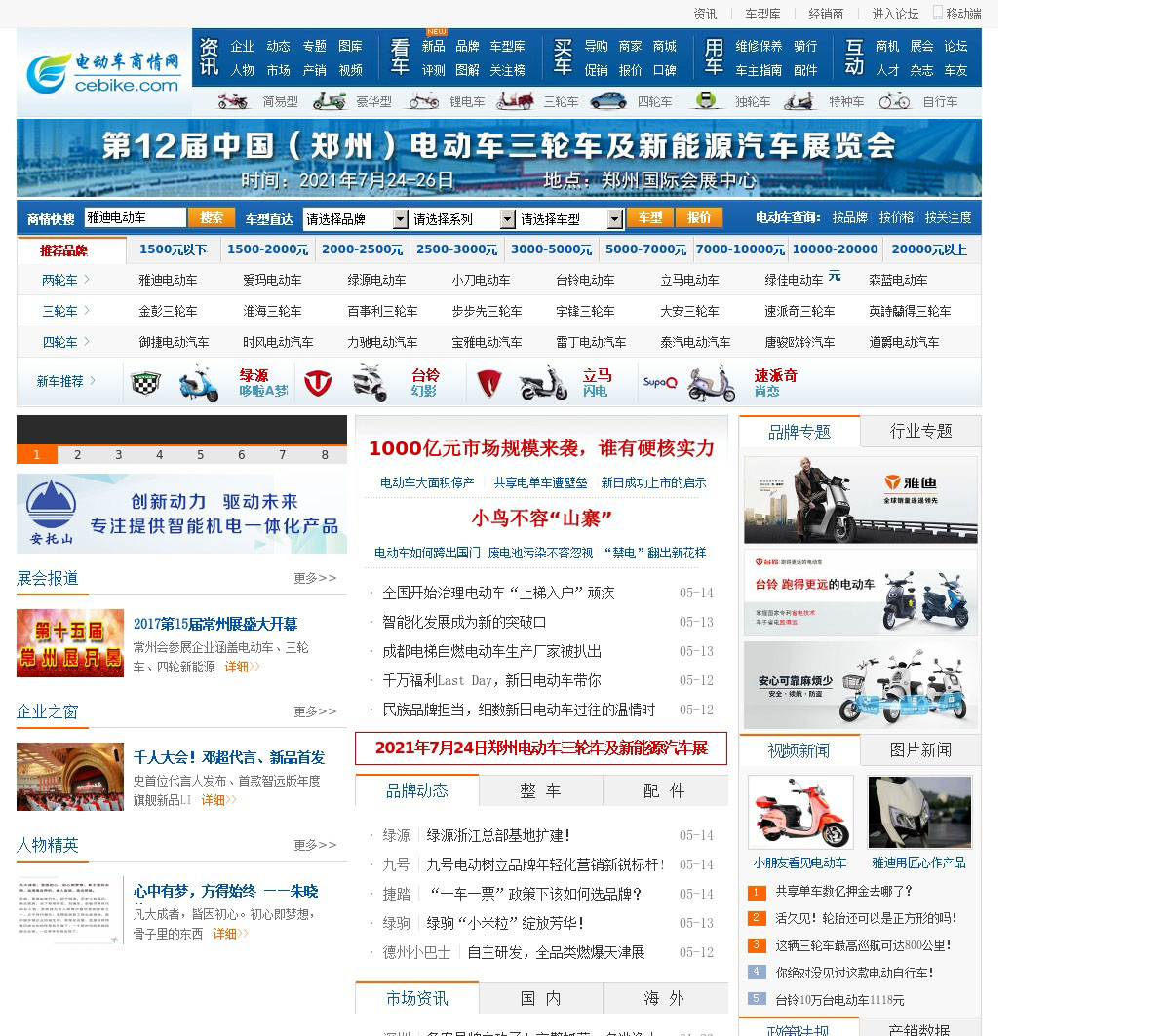Open 雅迪电动车 brand link

[x=168, y=280]
